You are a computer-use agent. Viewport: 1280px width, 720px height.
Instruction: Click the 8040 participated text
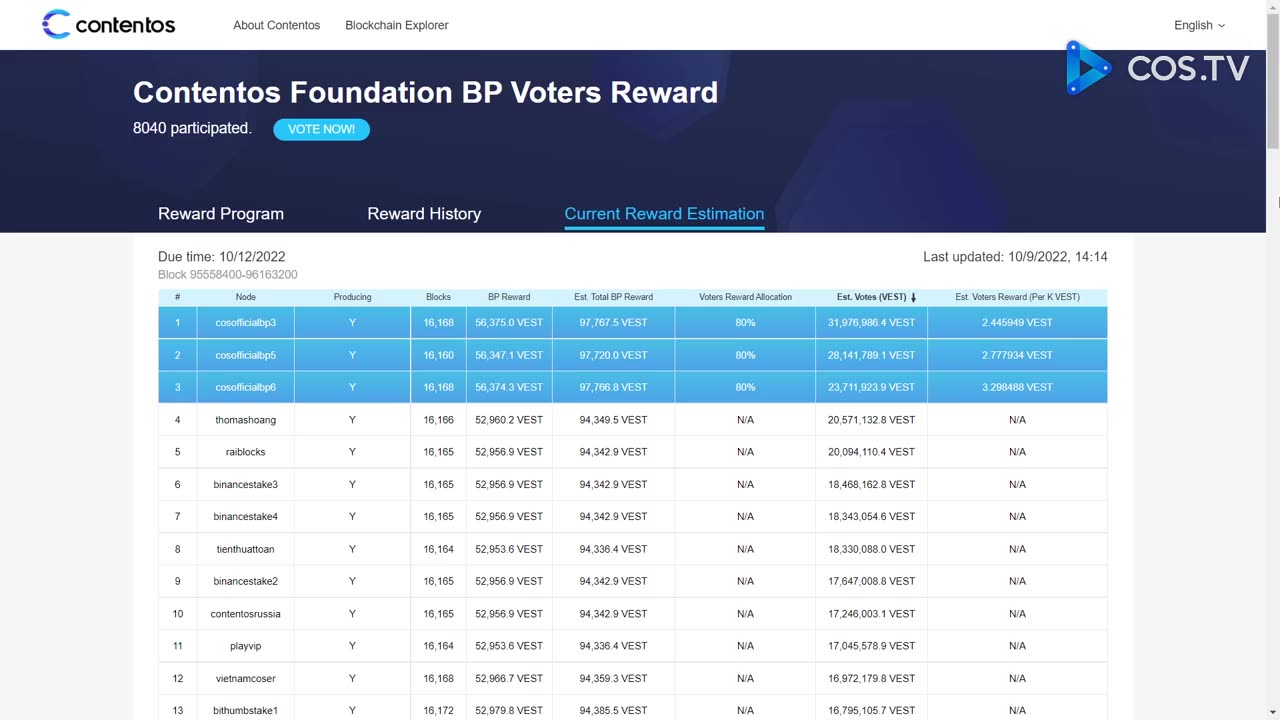[192, 128]
